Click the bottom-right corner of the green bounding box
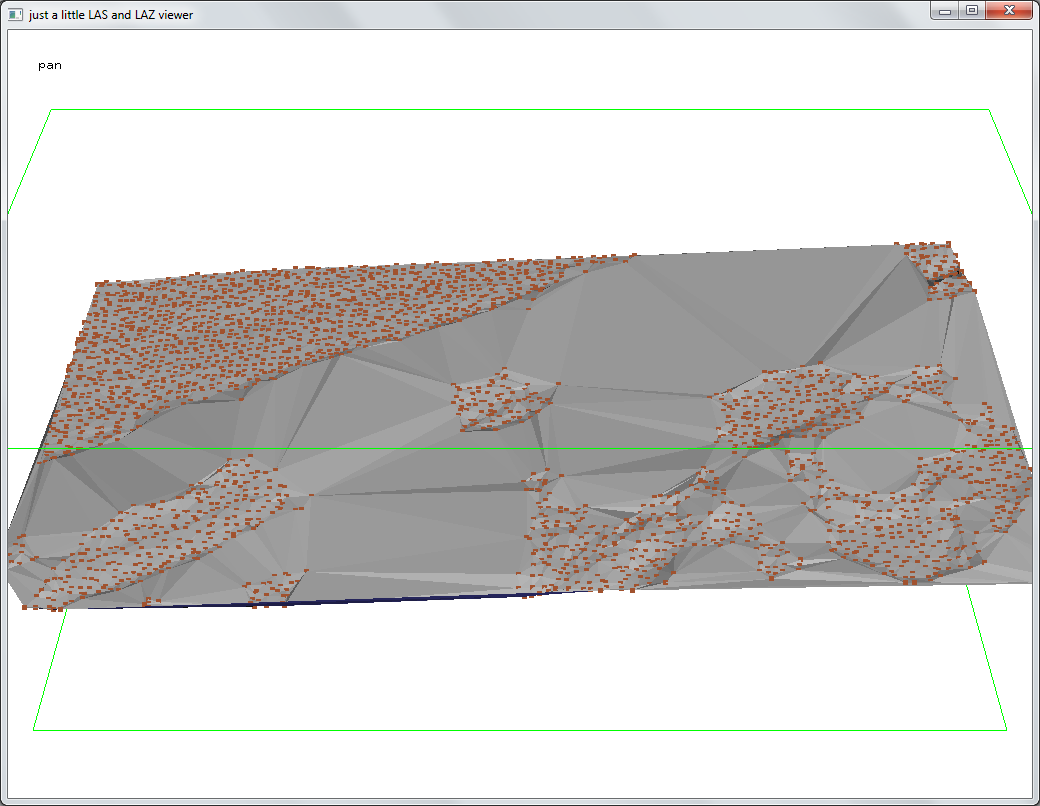 [1006, 730]
